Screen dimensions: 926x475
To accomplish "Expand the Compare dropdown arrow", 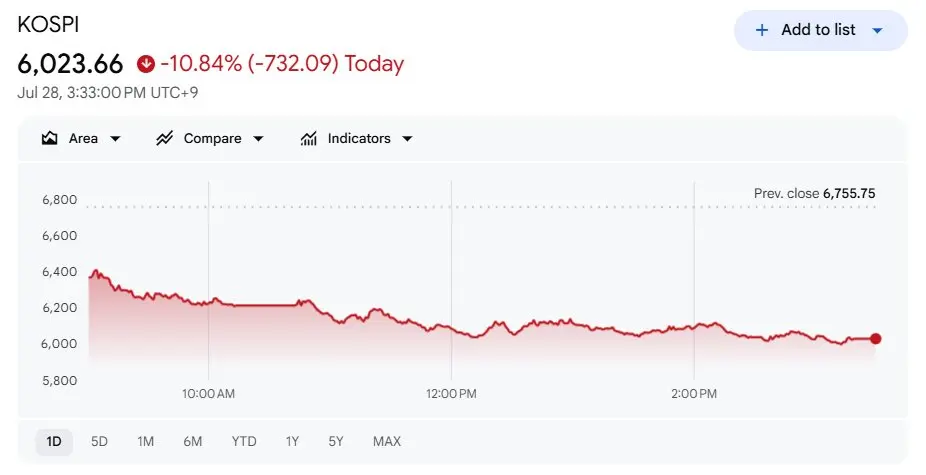I will coord(258,139).
